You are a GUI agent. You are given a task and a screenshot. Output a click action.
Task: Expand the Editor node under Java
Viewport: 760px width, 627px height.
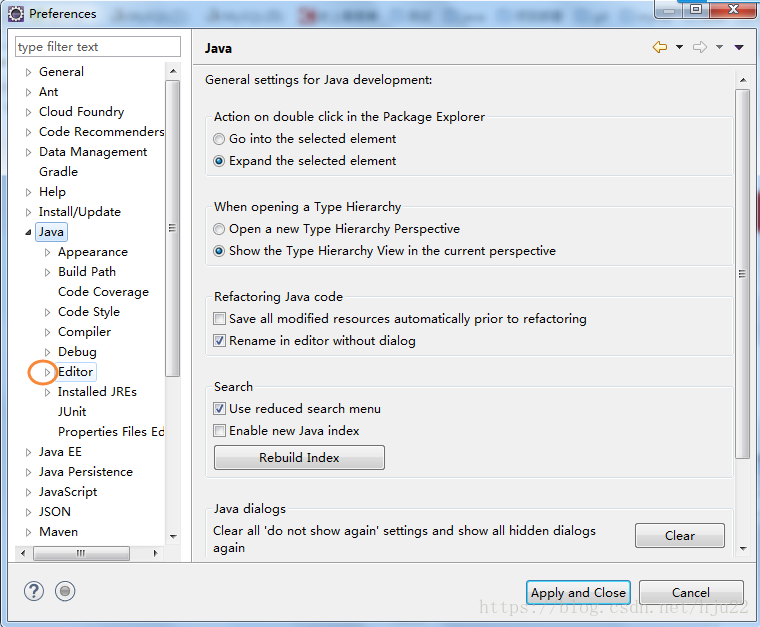click(47, 372)
